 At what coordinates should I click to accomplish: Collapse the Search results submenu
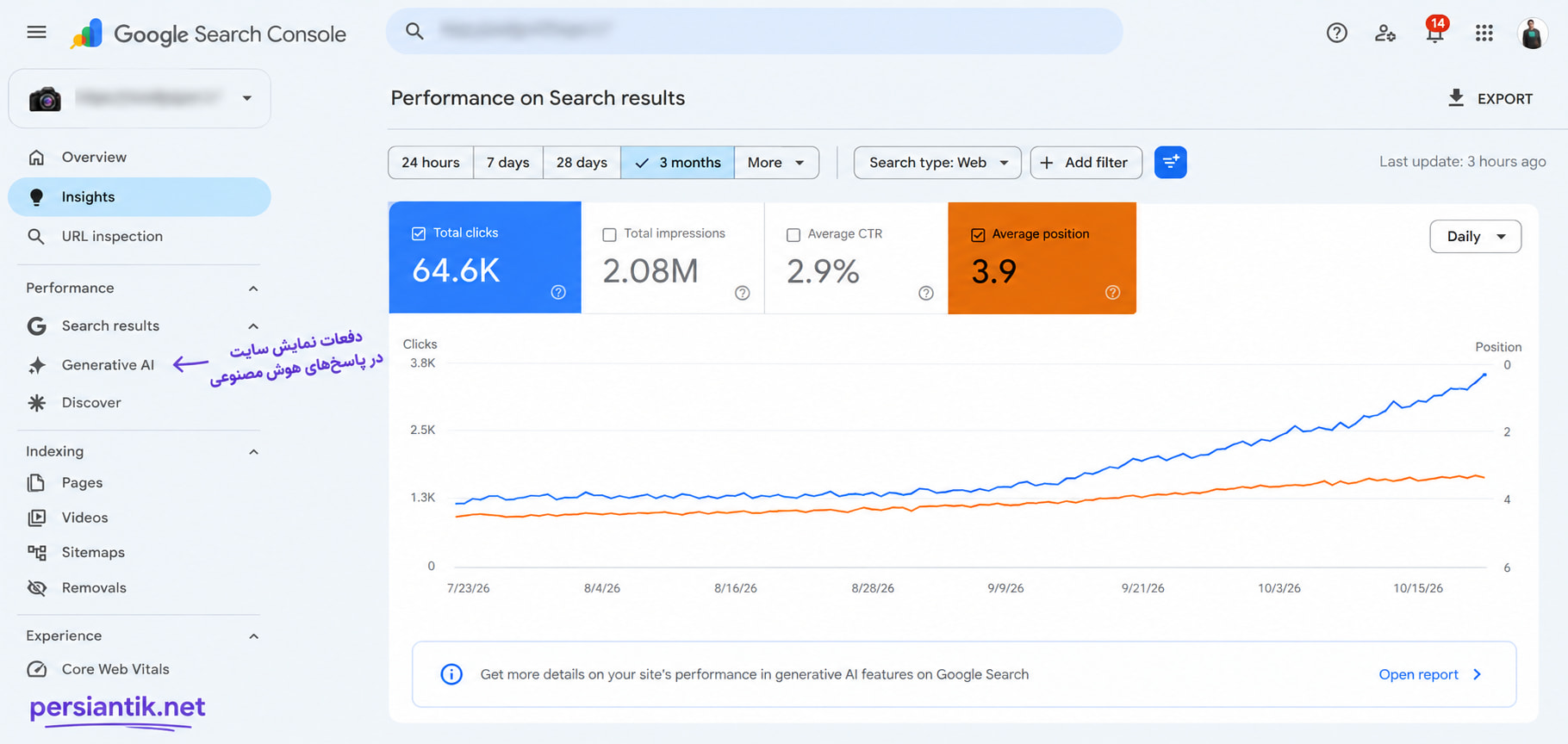[253, 326]
